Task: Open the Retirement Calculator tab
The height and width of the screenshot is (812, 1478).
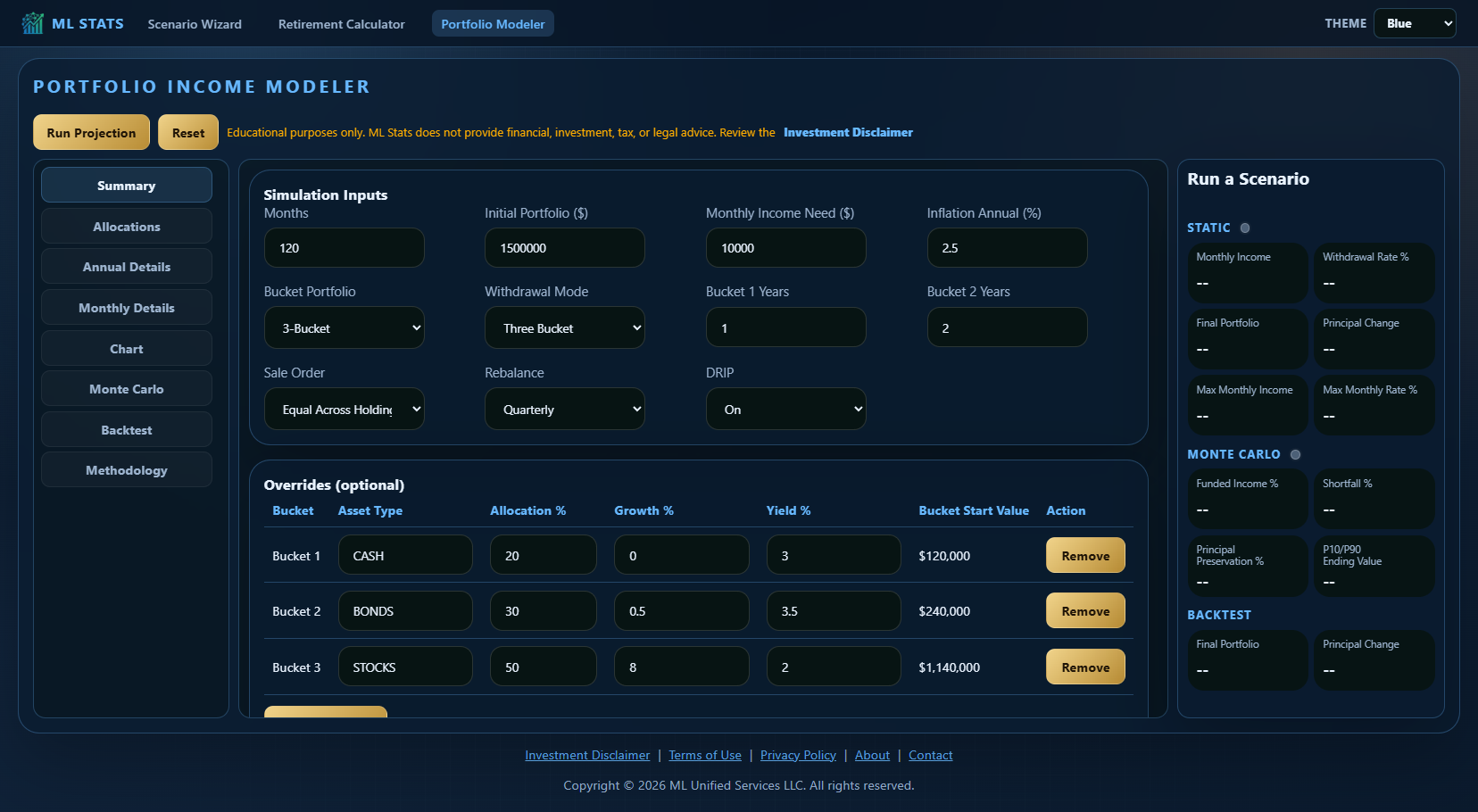Action: (x=341, y=24)
